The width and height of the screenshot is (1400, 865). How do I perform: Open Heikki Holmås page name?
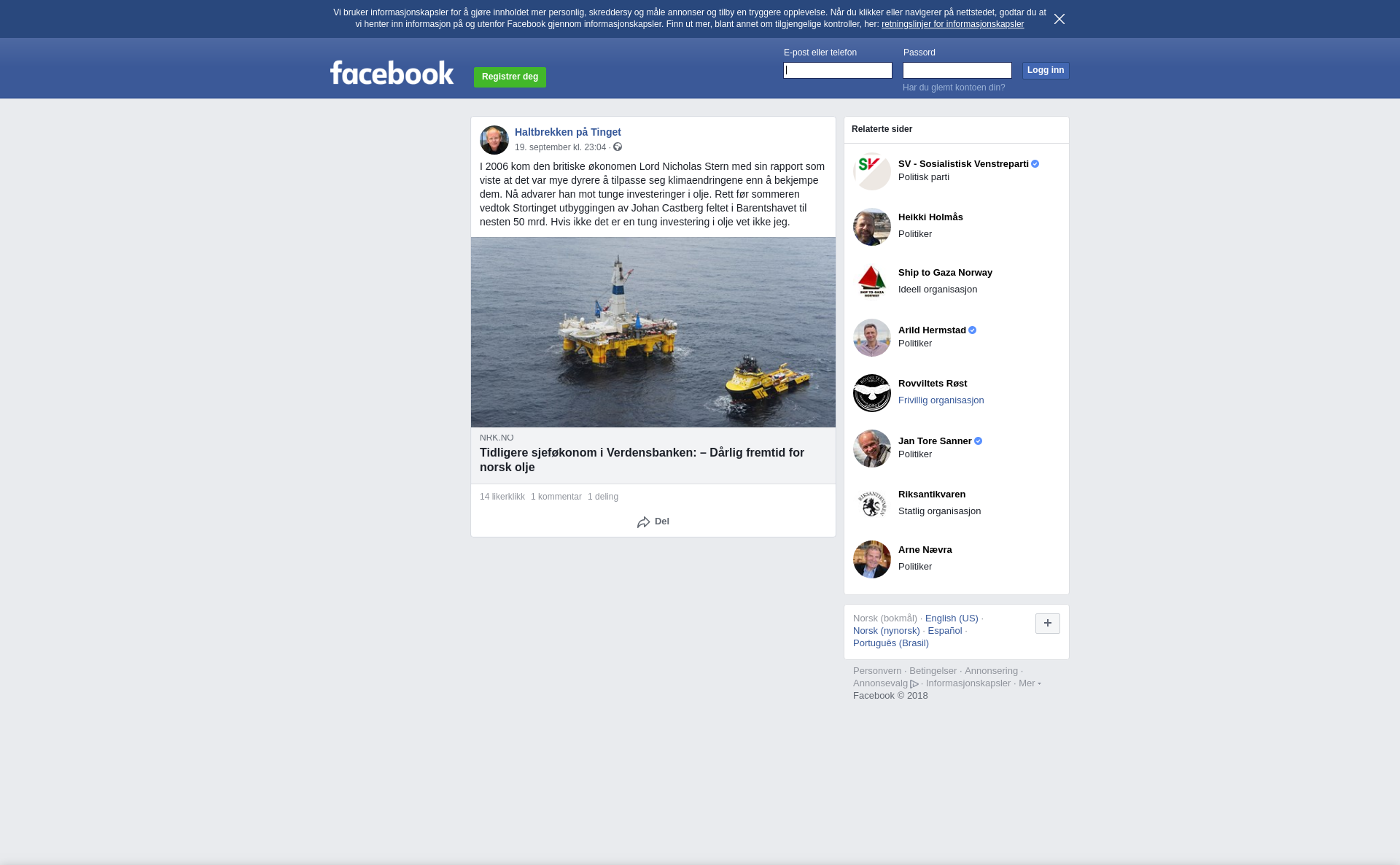[x=930, y=217]
